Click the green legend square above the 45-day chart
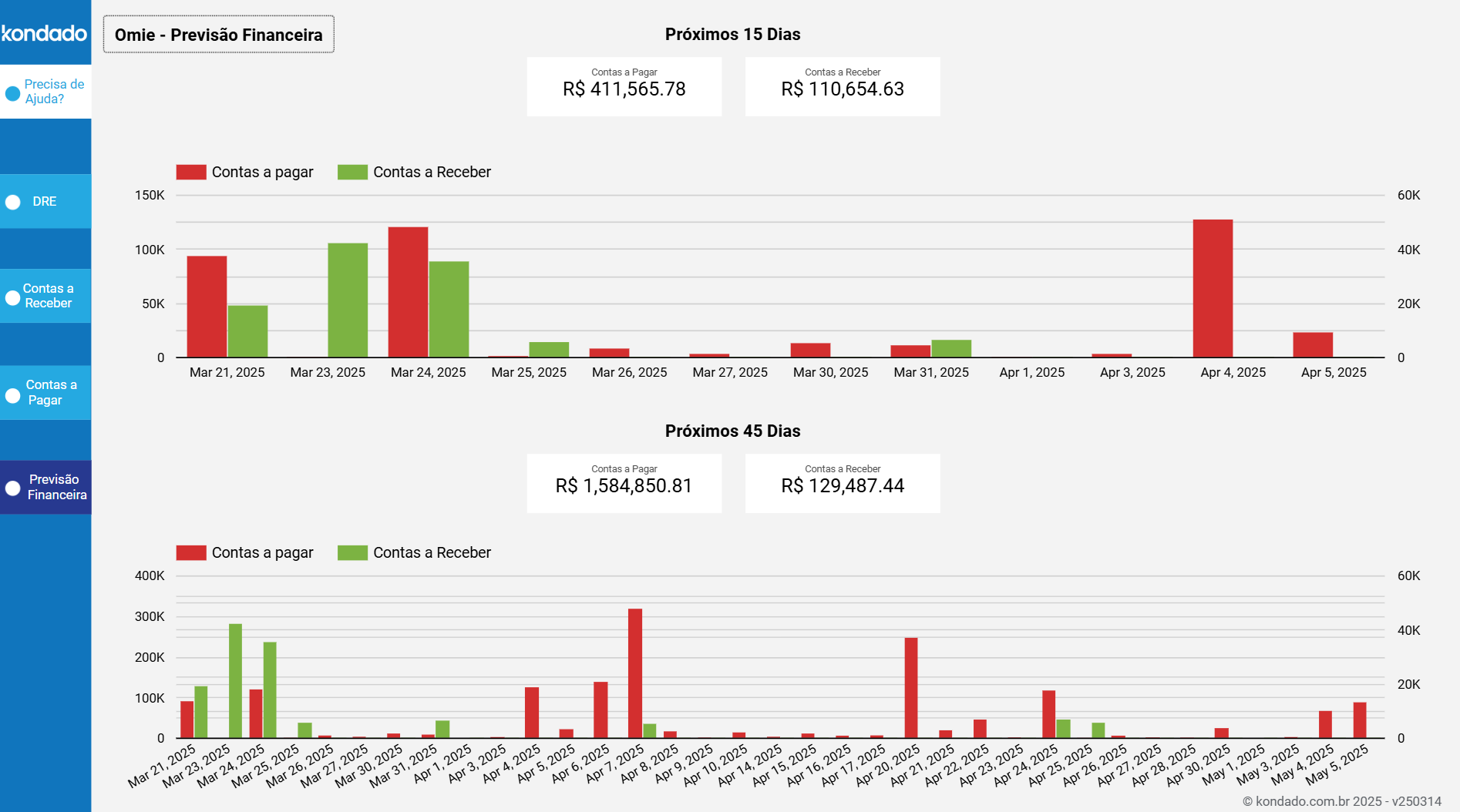 pos(352,552)
